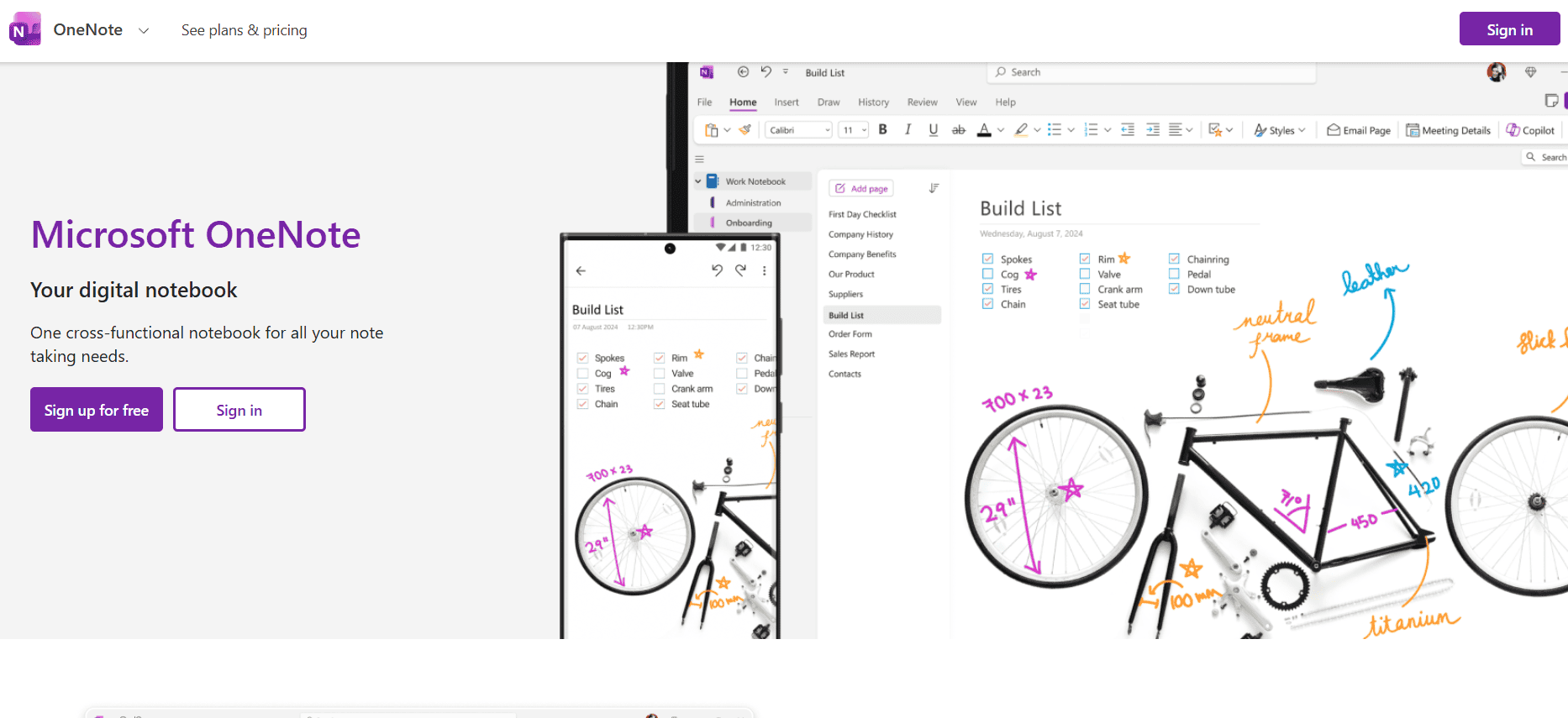Click the diamond premium icon
Viewport: 1568px width, 718px height.
point(1531,72)
